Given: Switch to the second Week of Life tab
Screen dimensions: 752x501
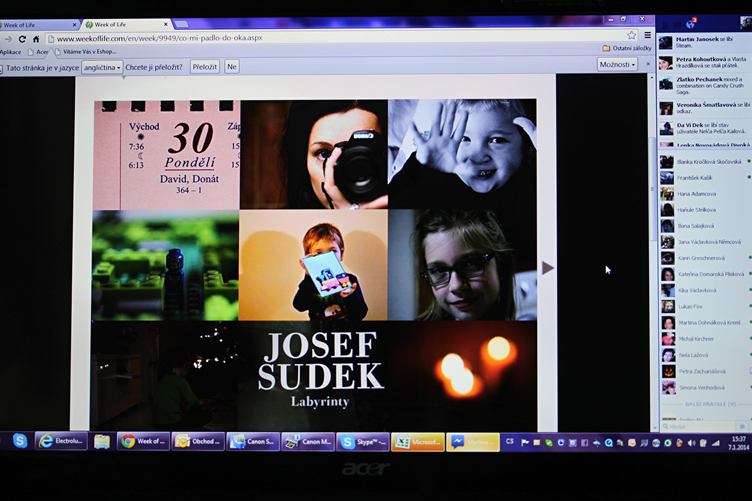Looking at the screenshot, I should (126, 24).
